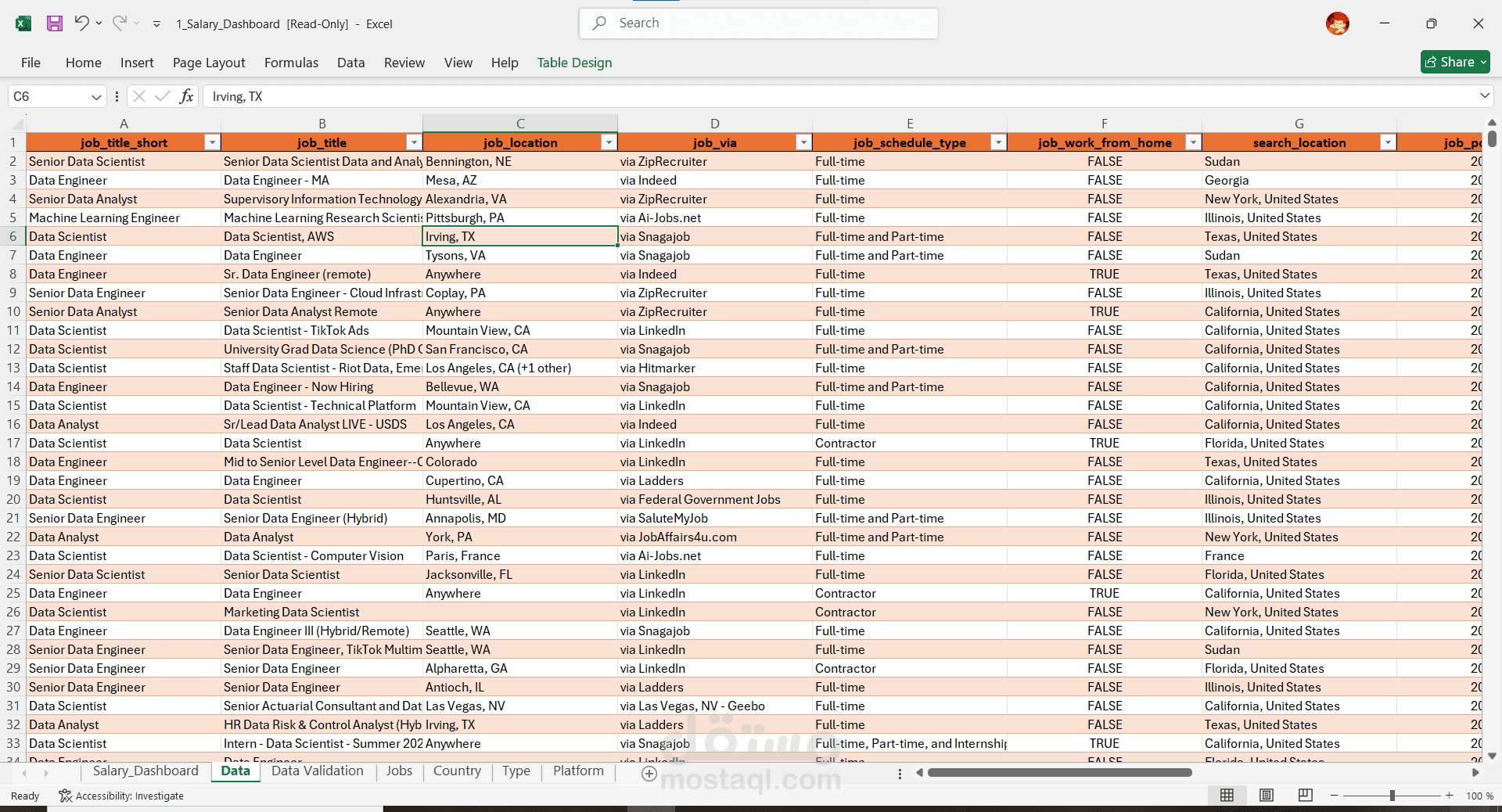Open the File menu

click(x=31, y=63)
